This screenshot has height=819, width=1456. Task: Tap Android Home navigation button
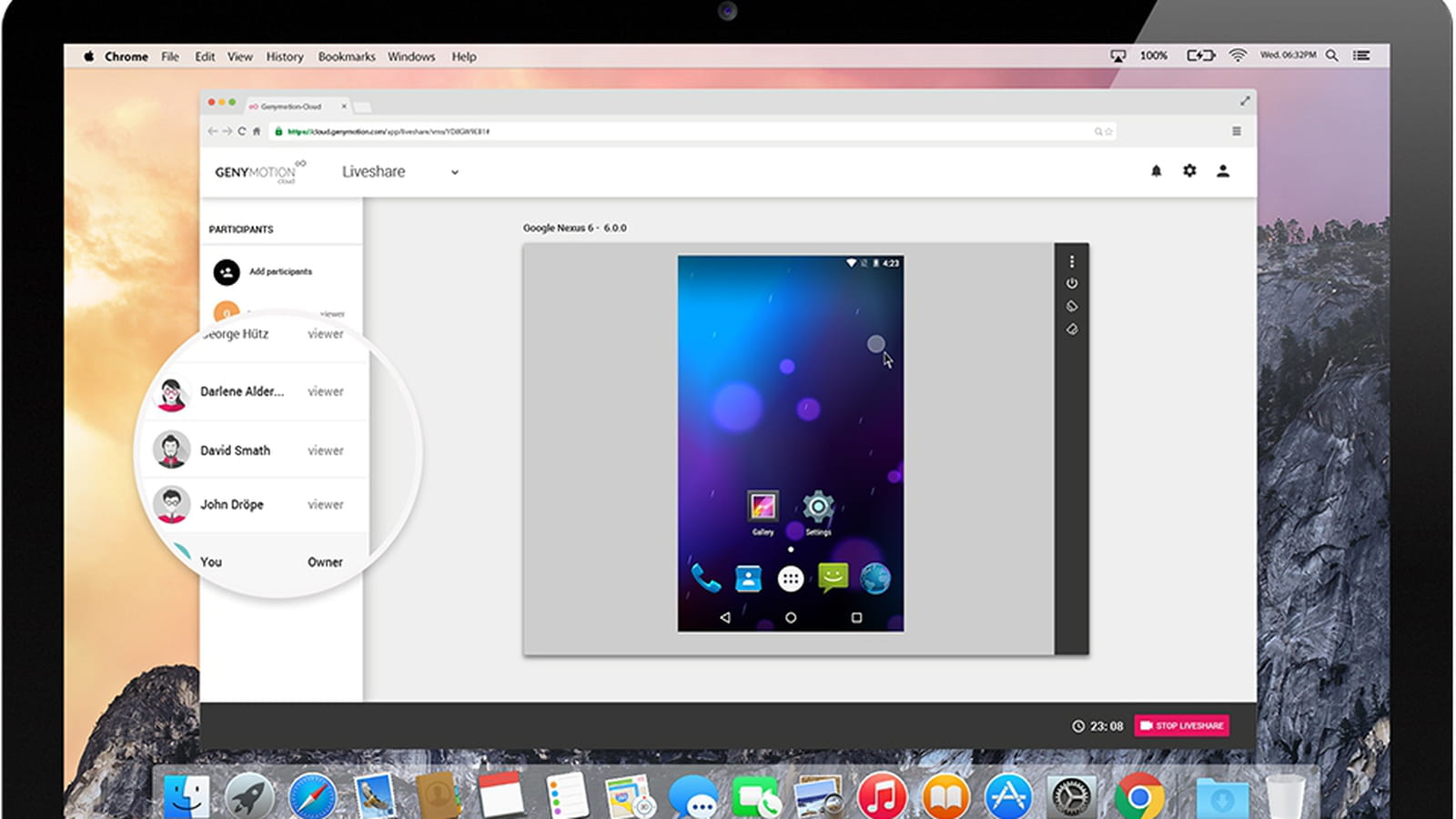point(791,617)
